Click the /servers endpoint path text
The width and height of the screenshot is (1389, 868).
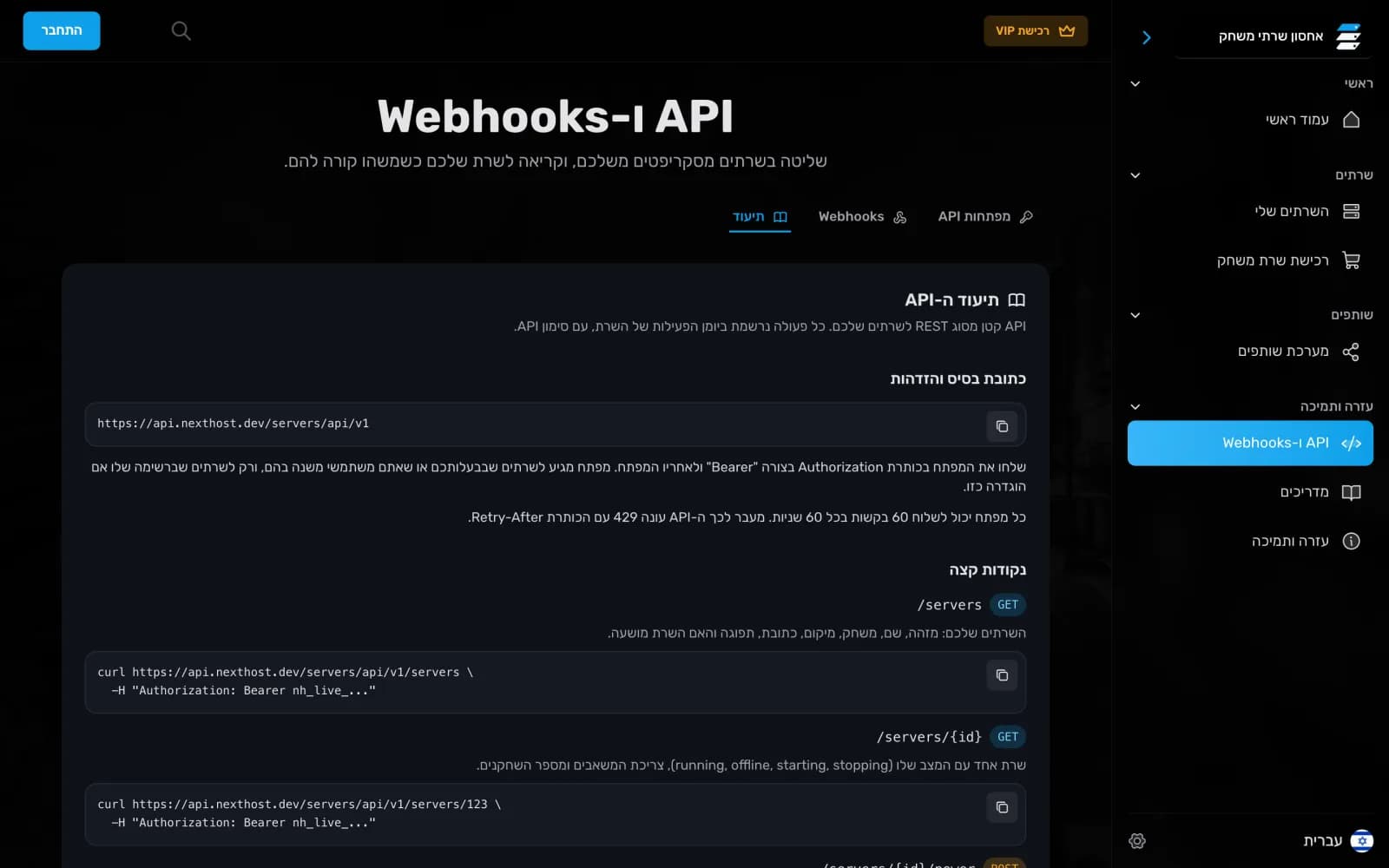click(950, 605)
